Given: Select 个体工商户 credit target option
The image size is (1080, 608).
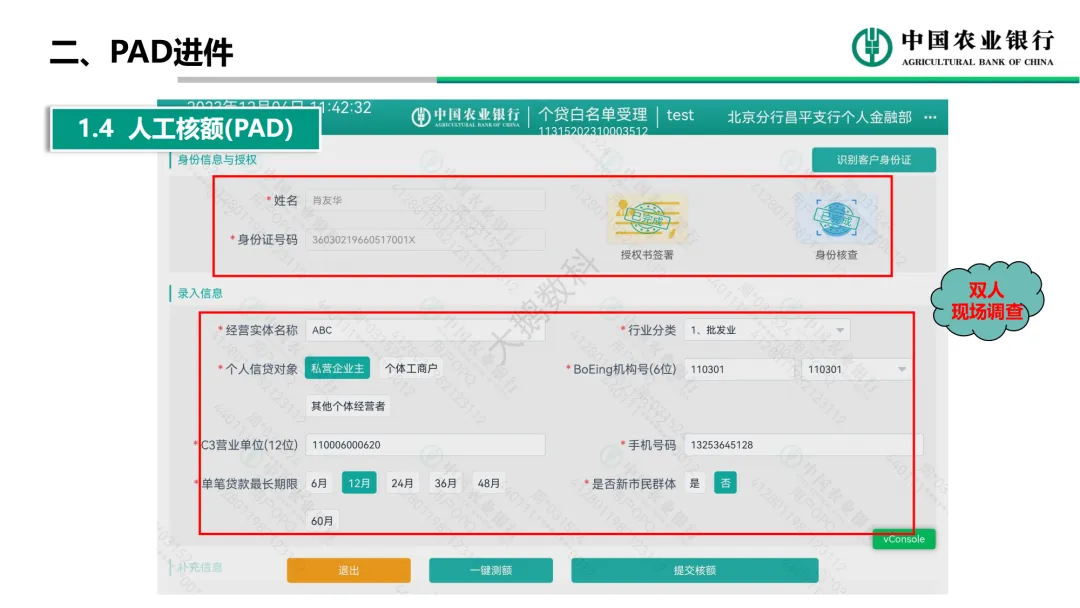Looking at the screenshot, I should pyautogui.click(x=411, y=368).
